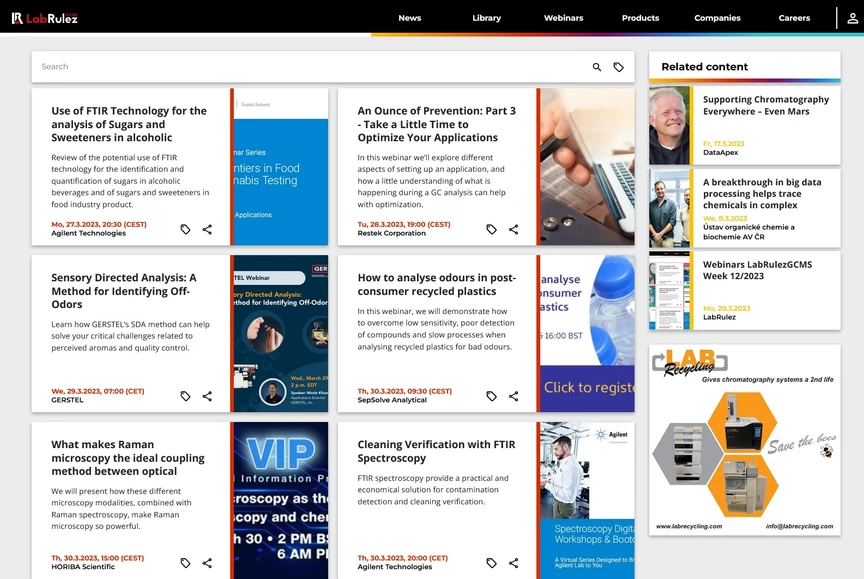
Task: Open 'An Ounce of Prevention: Part 3' title
Action: pyautogui.click(x=436, y=124)
